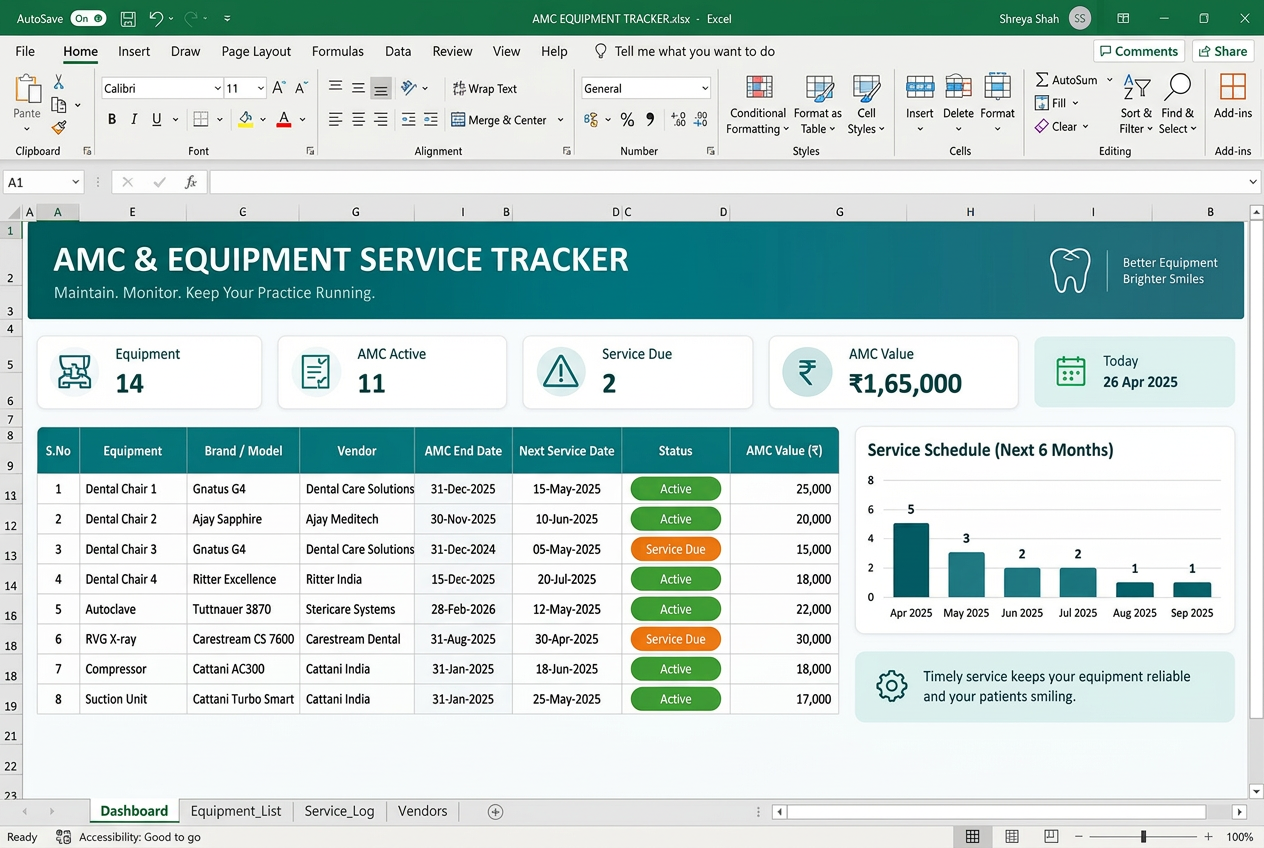Image resolution: width=1264 pixels, height=848 pixels.
Task: Click Accessibility: Good to go status
Action: click(130, 837)
